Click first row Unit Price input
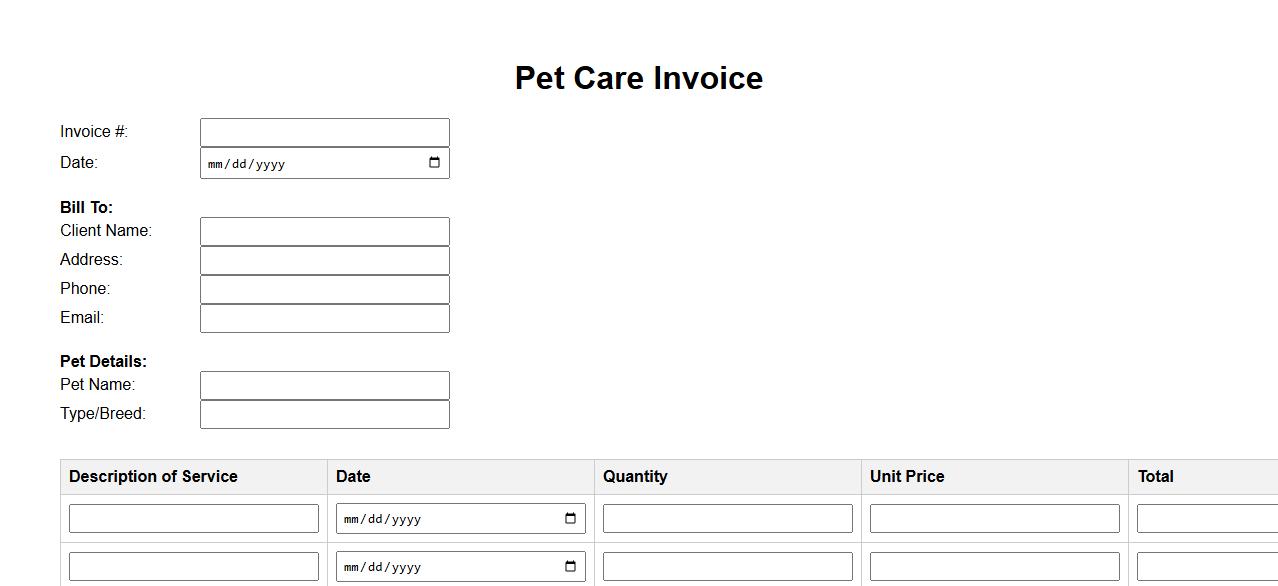Viewport: 1278px width, 586px height. point(995,518)
